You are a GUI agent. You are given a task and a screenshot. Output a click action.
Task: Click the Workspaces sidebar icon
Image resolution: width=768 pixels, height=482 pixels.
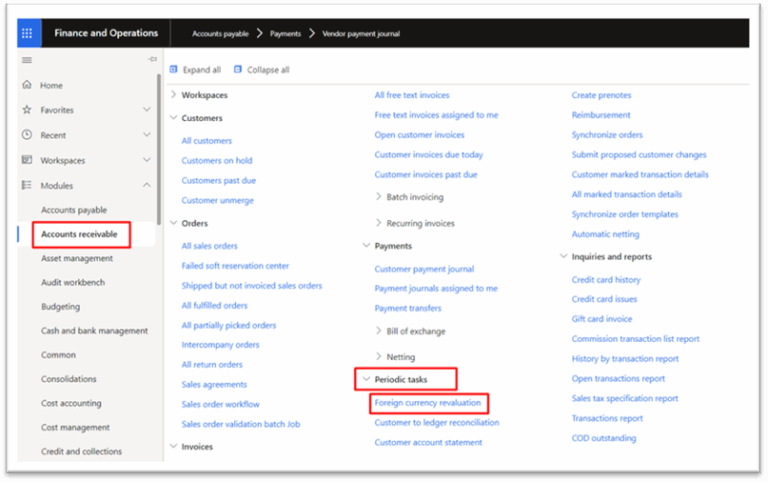click(x=27, y=160)
